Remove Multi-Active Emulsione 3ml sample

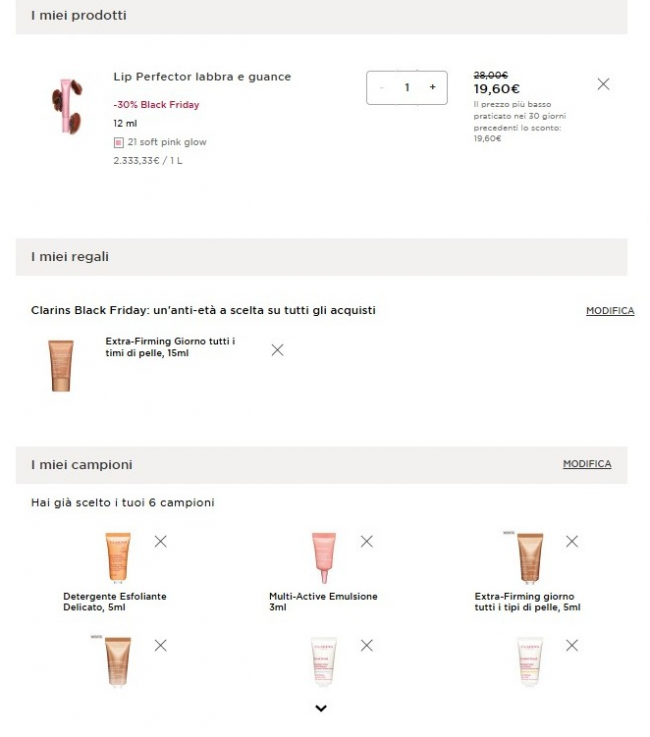point(366,541)
